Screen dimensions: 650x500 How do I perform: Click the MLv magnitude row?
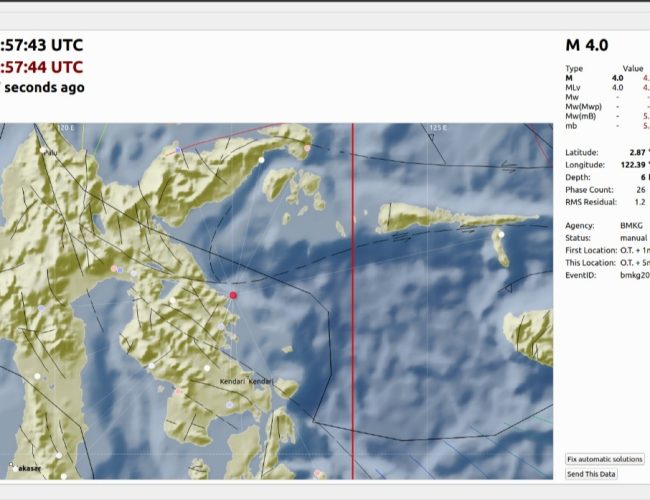[607, 87]
